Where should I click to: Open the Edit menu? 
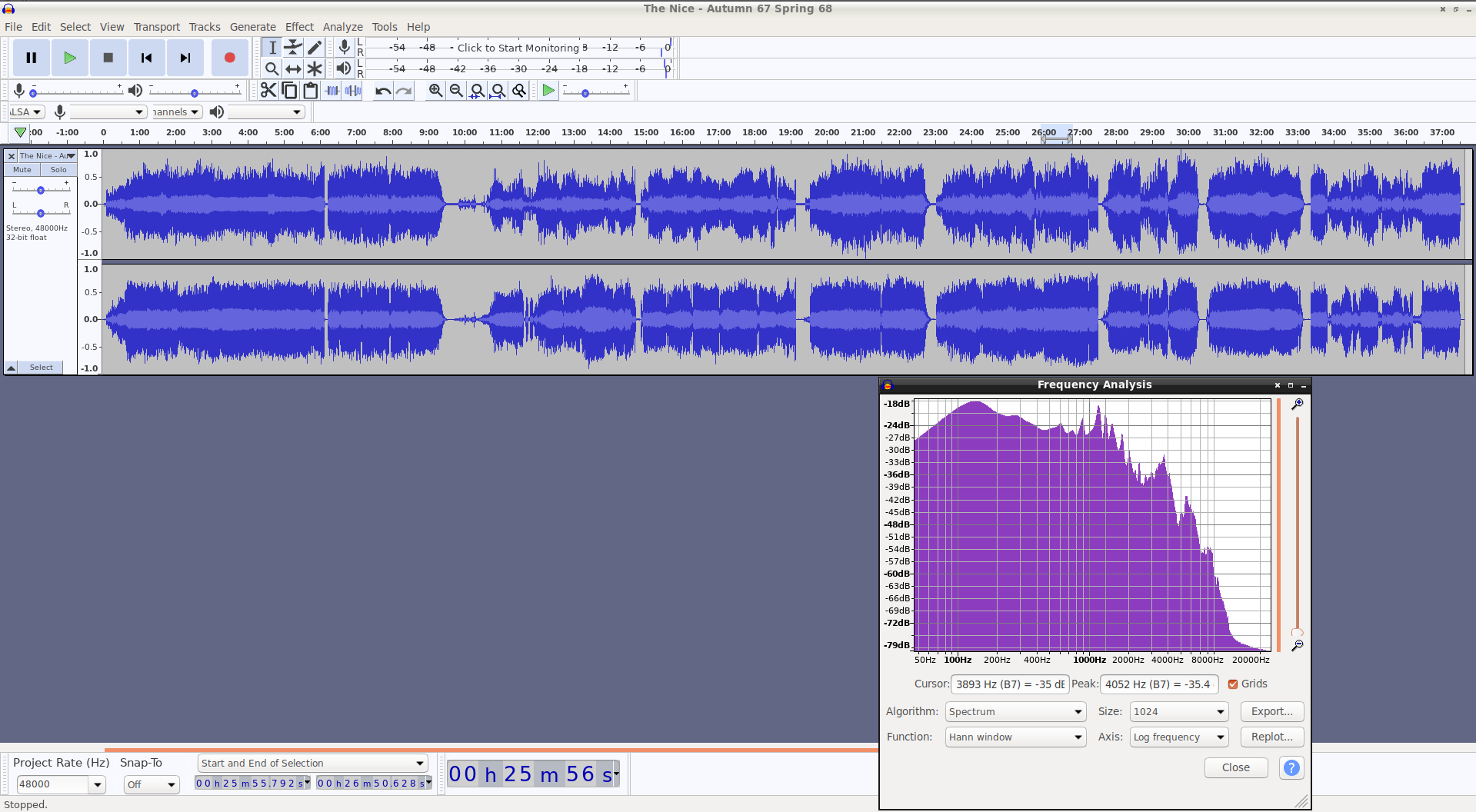point(42,27)
